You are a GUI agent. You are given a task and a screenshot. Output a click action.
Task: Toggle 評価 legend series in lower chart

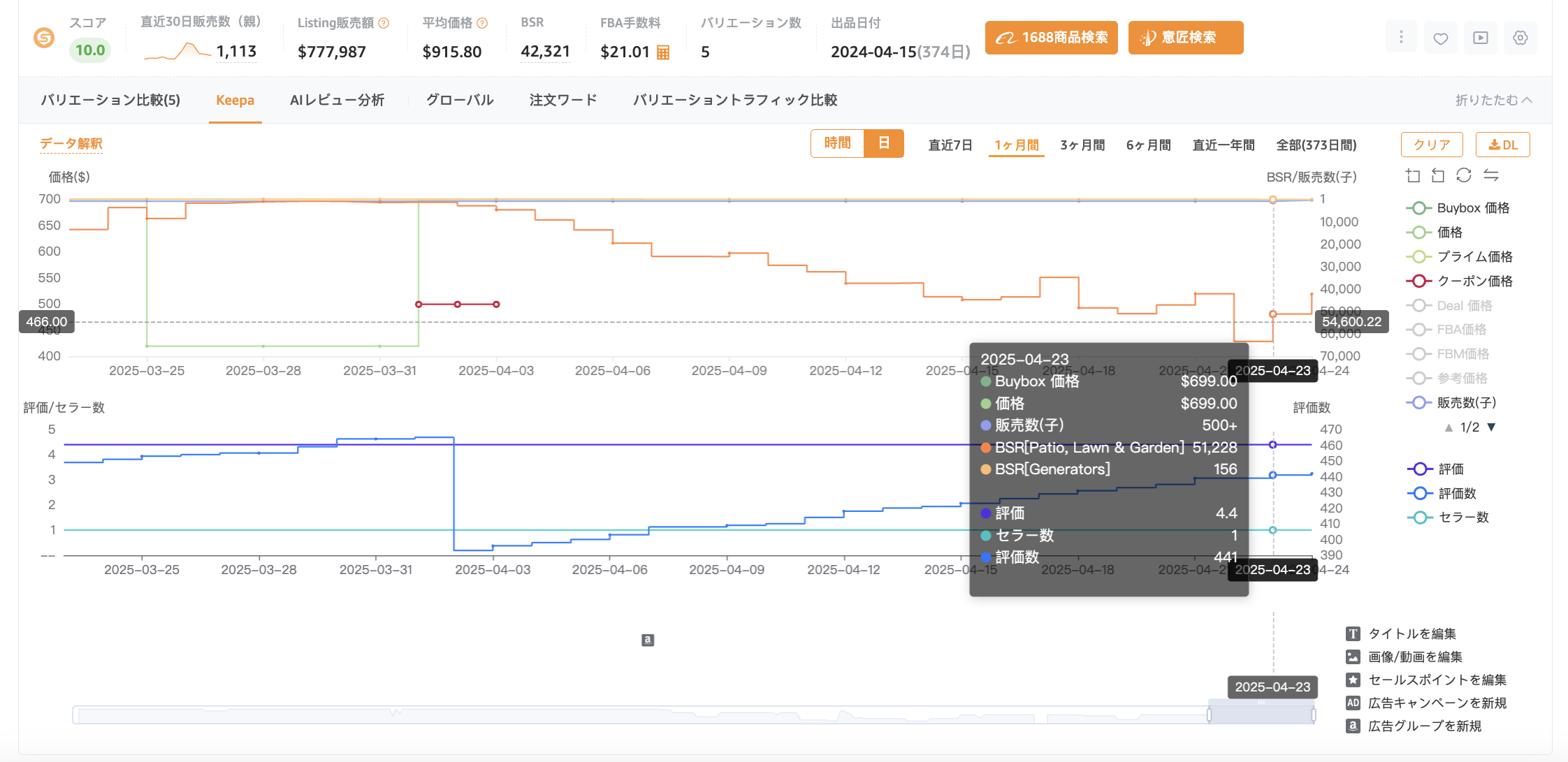coord(1436,469)
